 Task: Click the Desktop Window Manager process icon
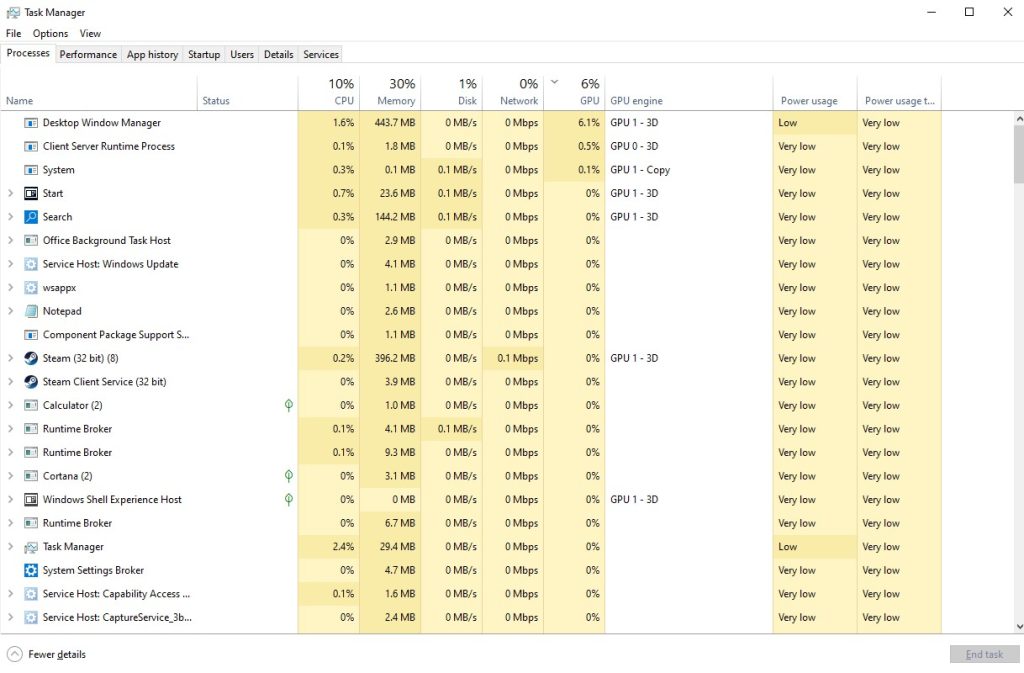[31, 123]
